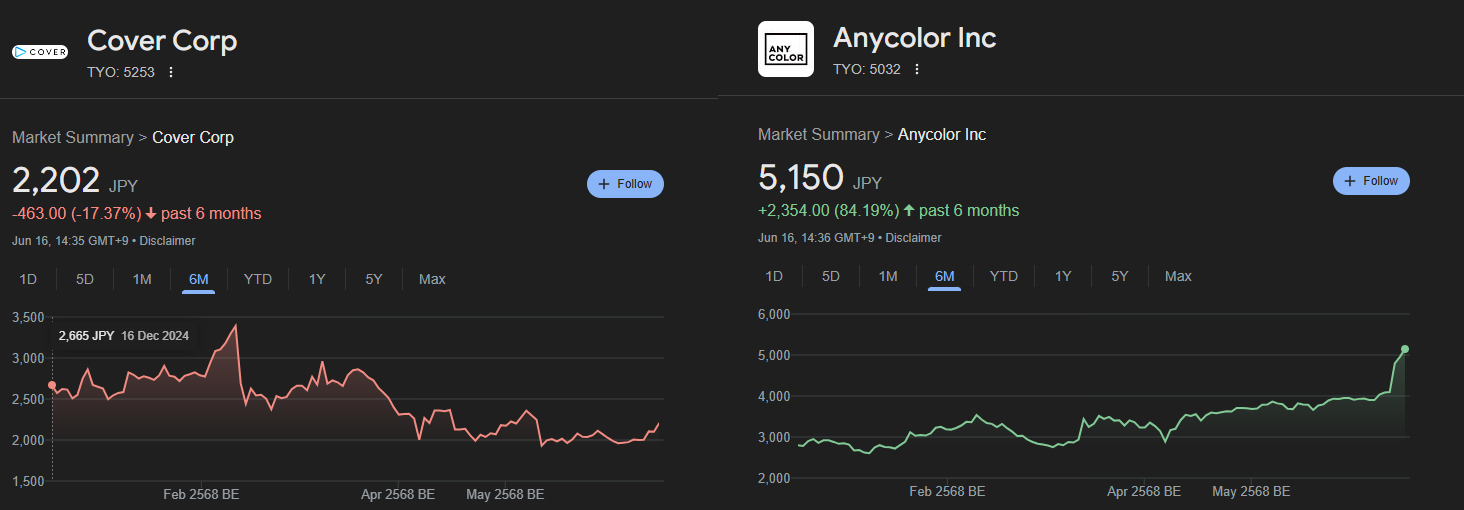The image size is (1464, 510).
Task: Select 5D range on Cover Corp chart
Action: click(x=85, y=279)
